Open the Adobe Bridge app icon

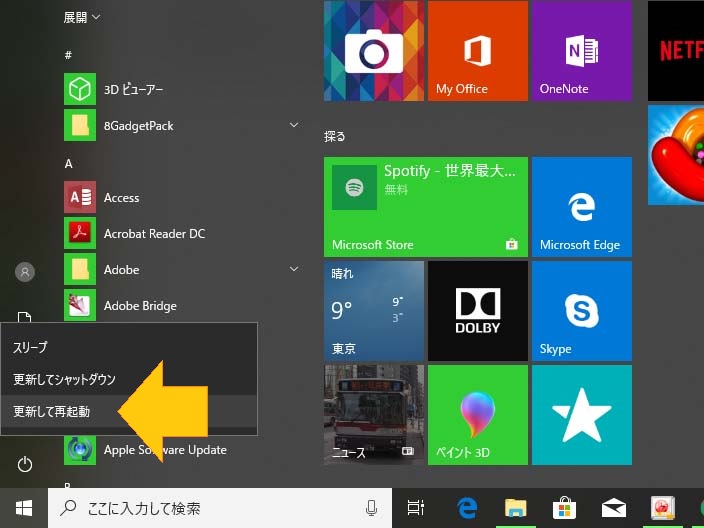click(80, 305)
